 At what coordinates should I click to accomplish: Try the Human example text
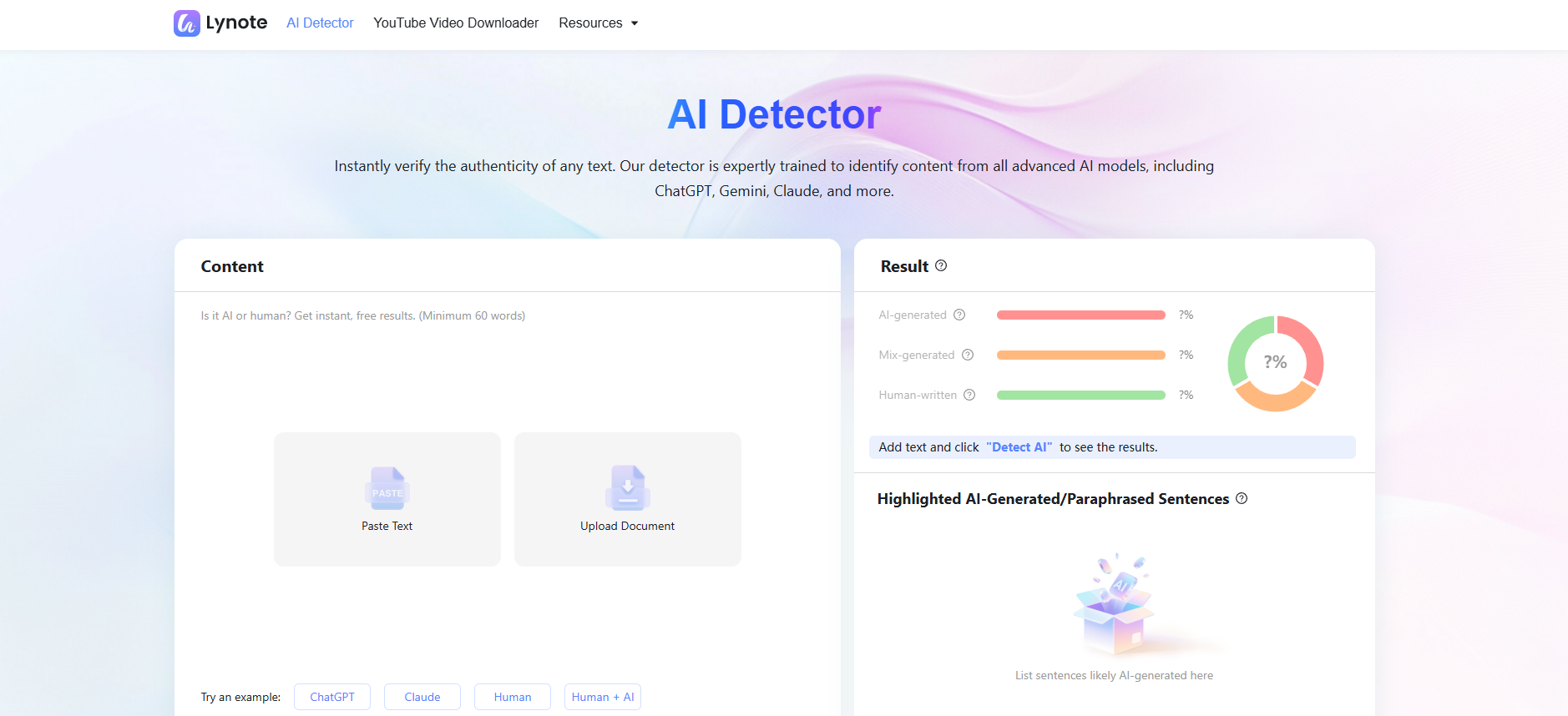(513, 697)
